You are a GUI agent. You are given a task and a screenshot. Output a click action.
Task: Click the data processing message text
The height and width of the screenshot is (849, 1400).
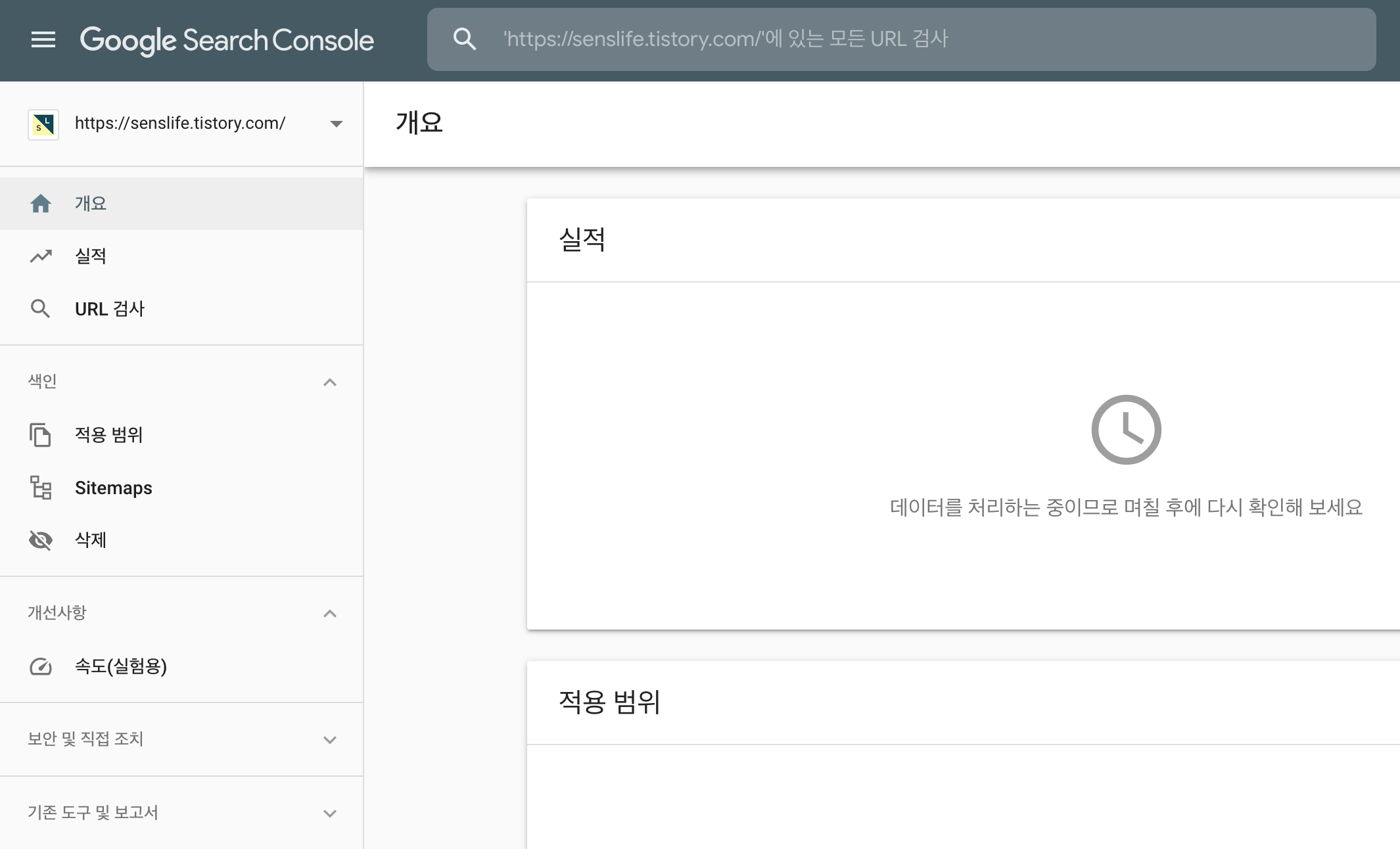[x=1126, y=507]
